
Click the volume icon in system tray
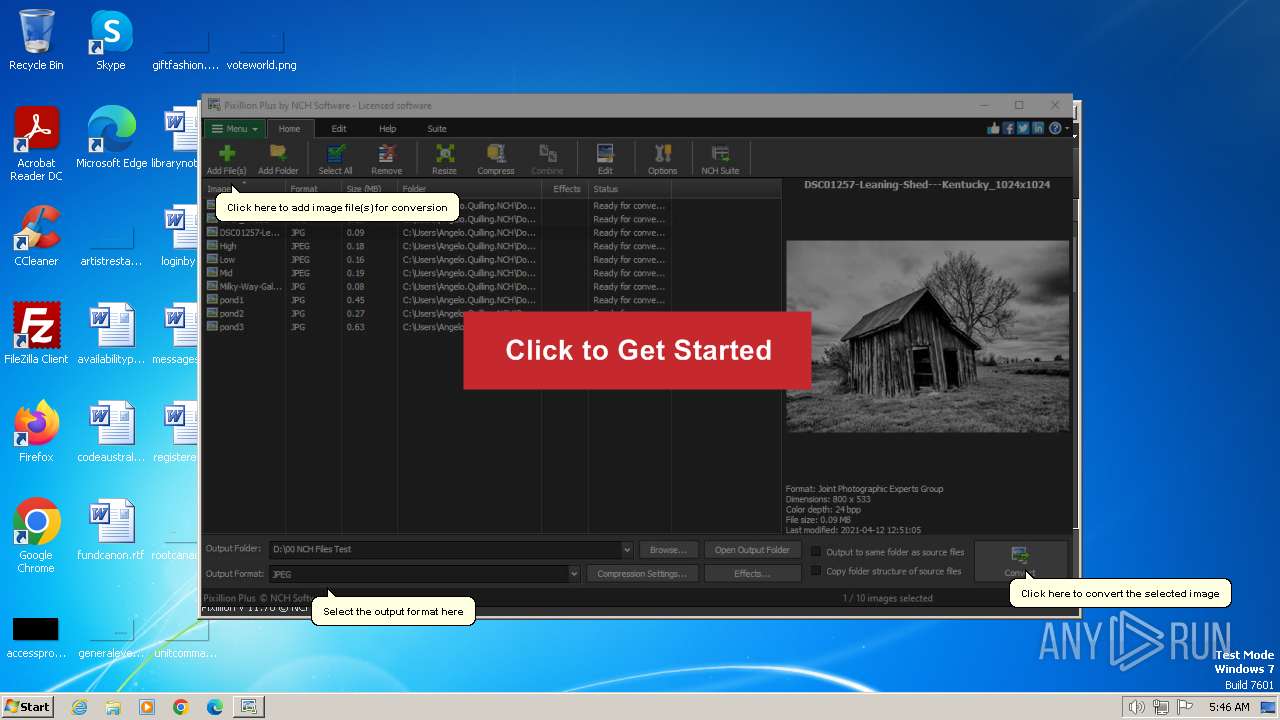point(1136,707)
